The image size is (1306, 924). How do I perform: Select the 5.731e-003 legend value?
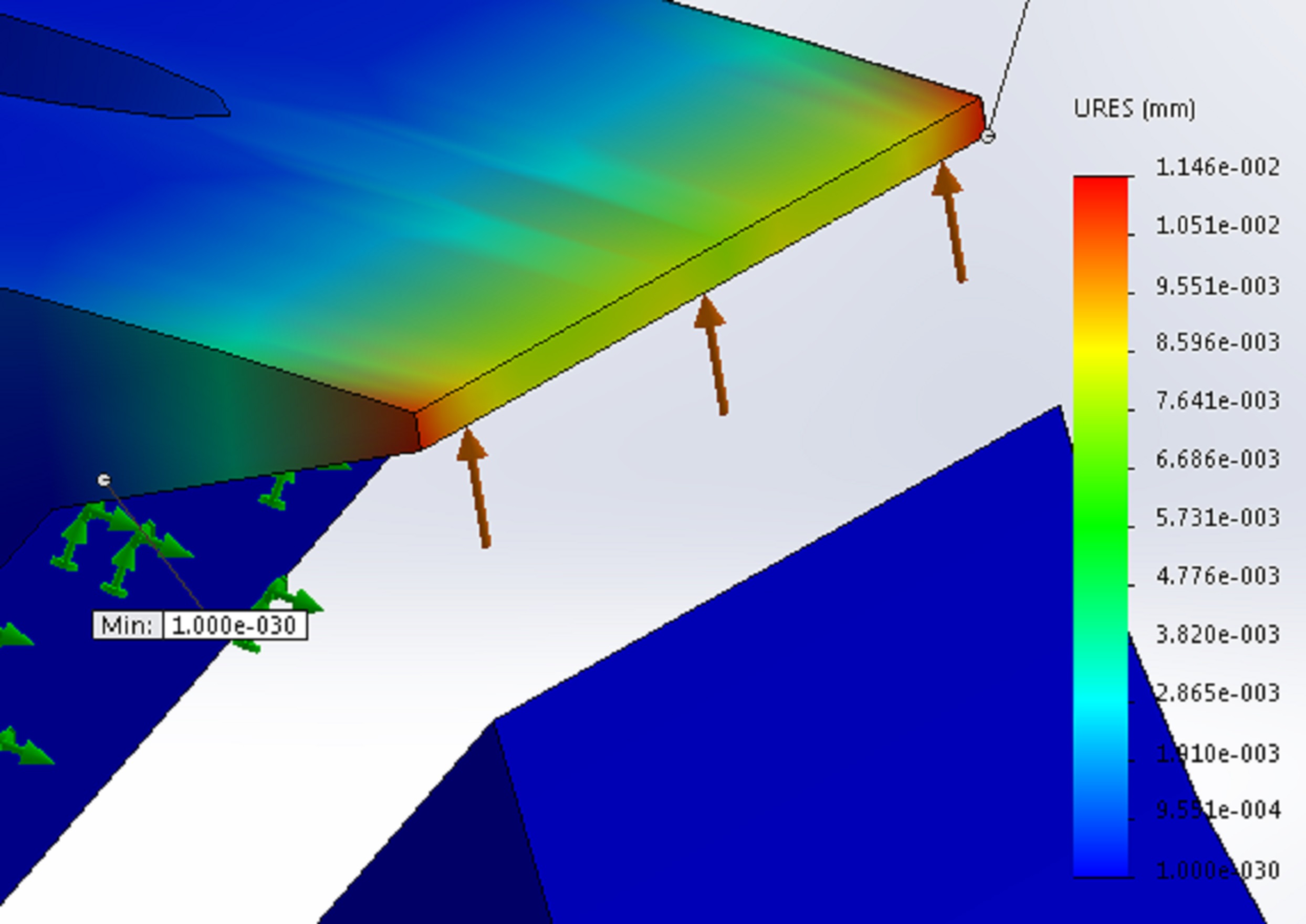tap(1218, 518)
